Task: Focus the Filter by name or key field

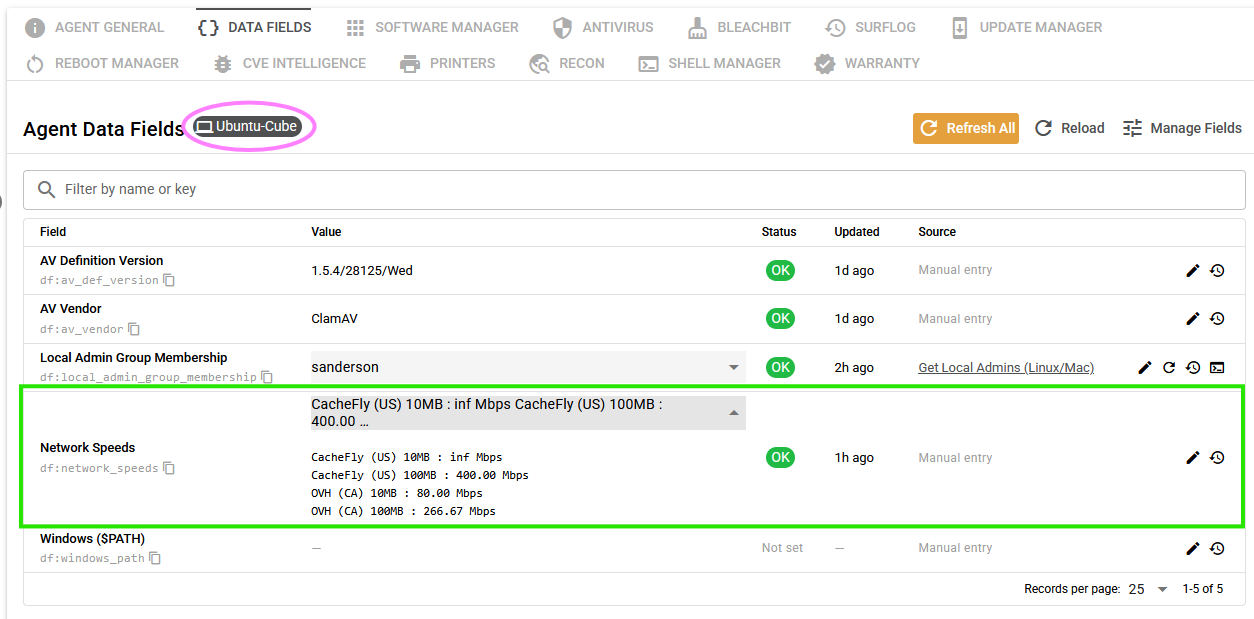Action: [635, 189]
